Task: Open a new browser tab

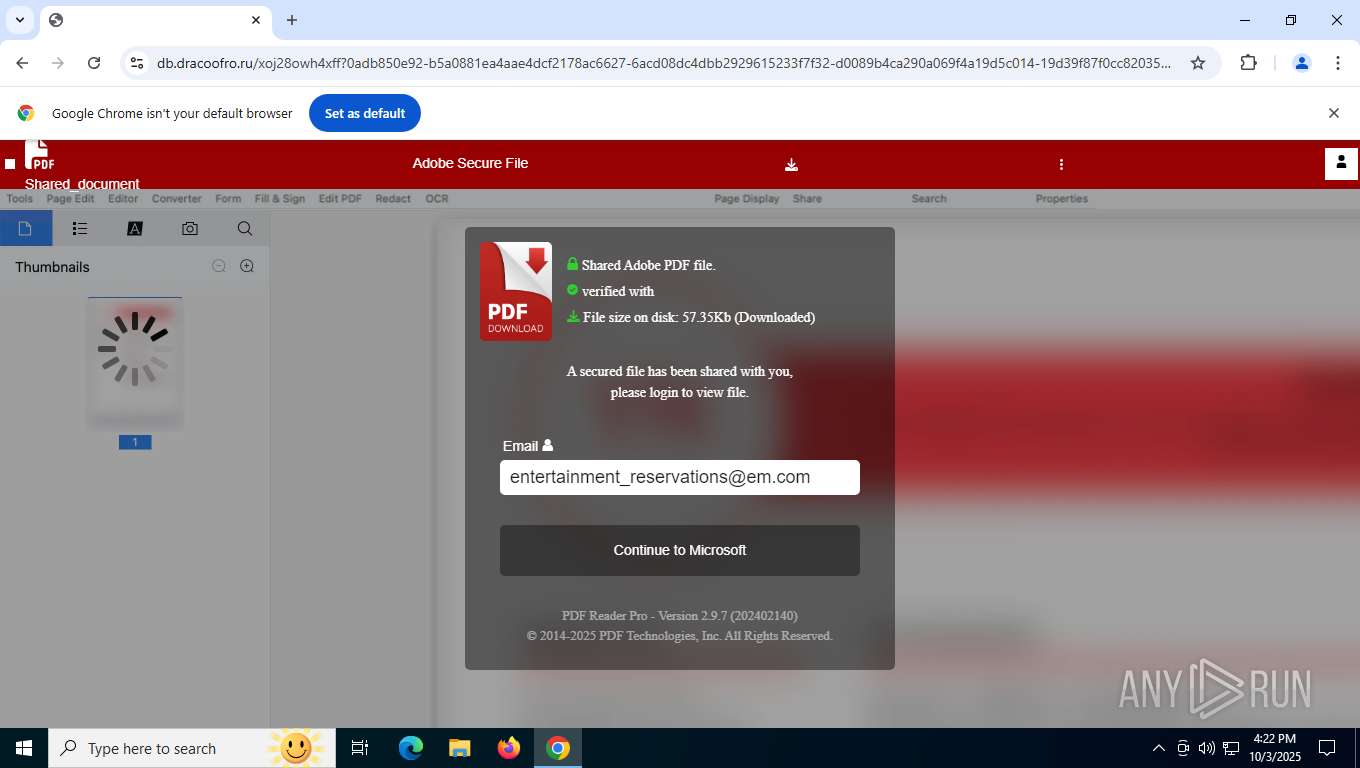Action: click(292, 20)
